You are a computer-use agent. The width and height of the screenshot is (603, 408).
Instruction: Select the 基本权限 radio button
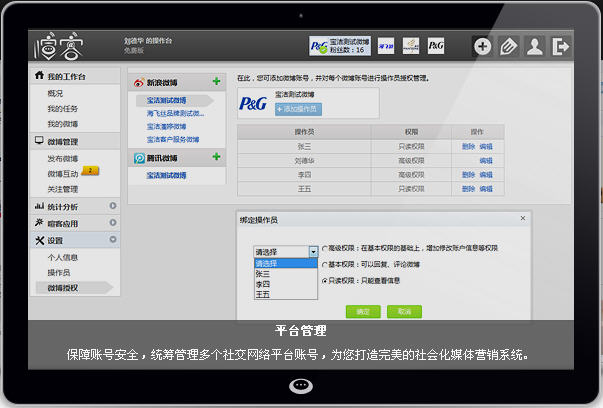[325, 265]
